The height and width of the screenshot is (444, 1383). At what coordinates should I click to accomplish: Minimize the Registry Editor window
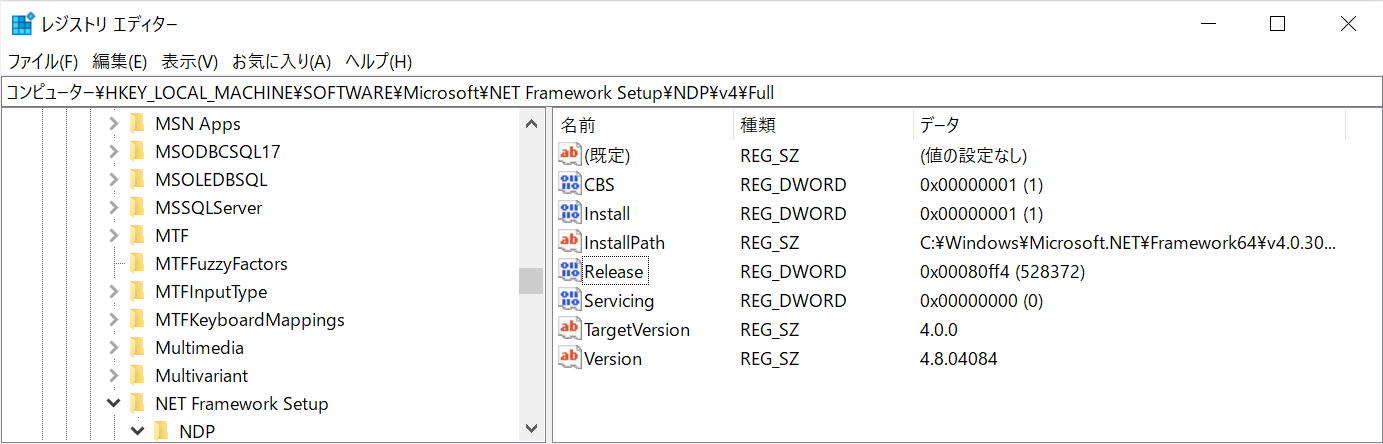click(1208, 25)
